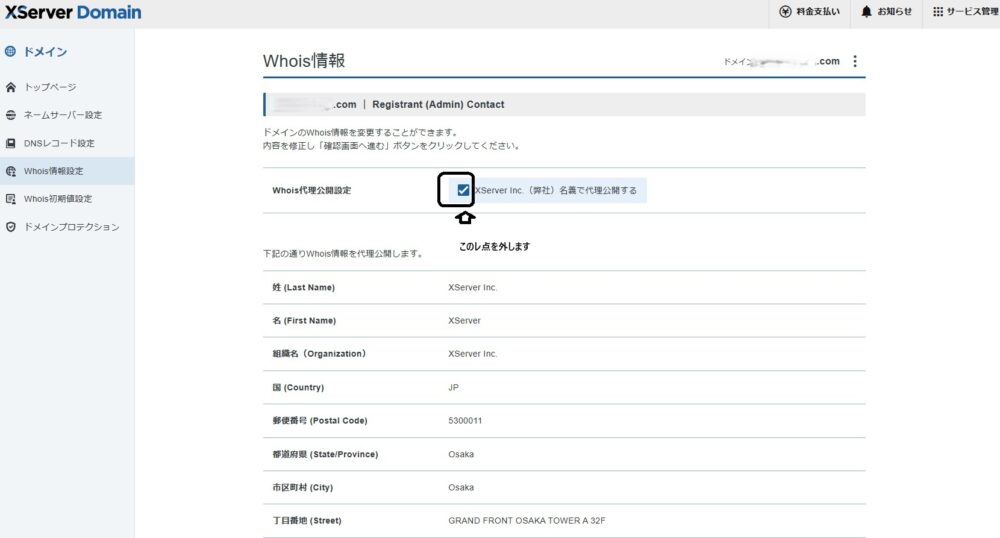
Task: Click the yen payment icon
Action: (x=785, y=12)
